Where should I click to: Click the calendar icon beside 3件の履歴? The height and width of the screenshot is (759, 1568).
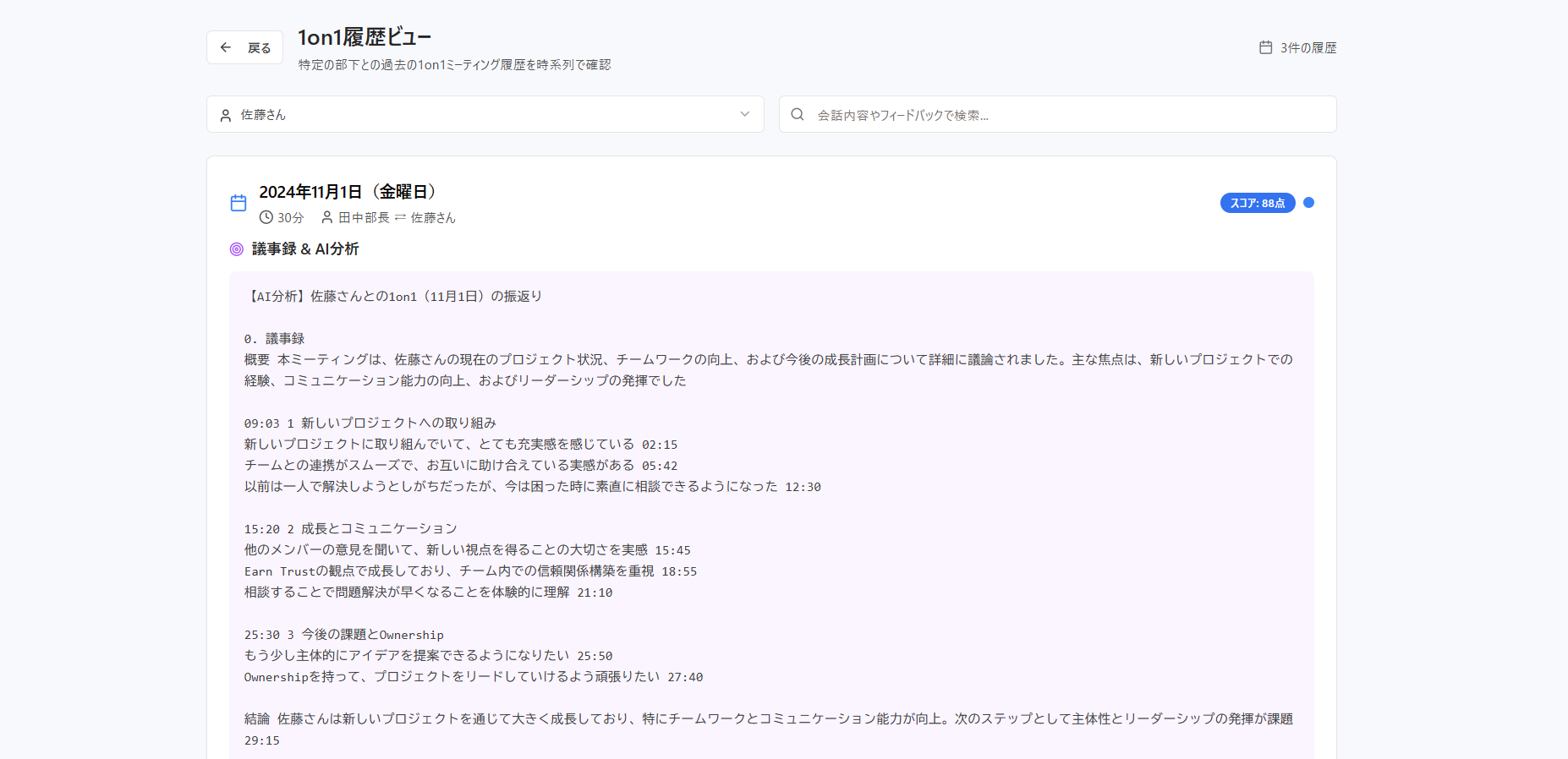[x=1265, y=48]
